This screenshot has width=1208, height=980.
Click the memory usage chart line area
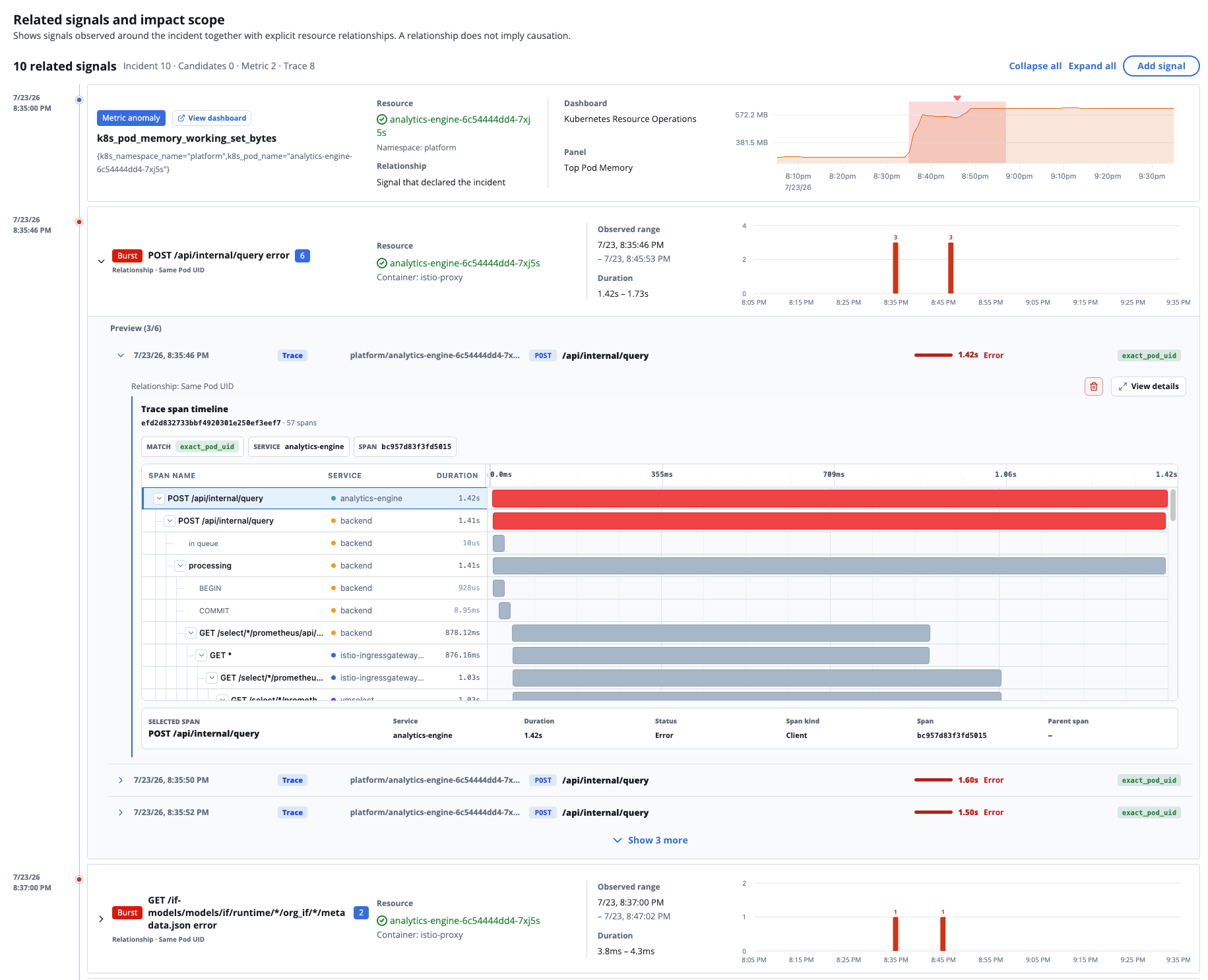(x=975, y=133)
